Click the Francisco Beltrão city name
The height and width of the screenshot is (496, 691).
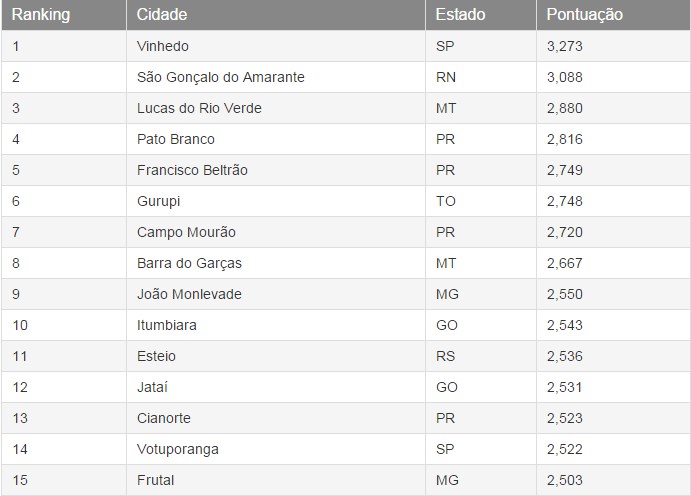coord(192,170)
